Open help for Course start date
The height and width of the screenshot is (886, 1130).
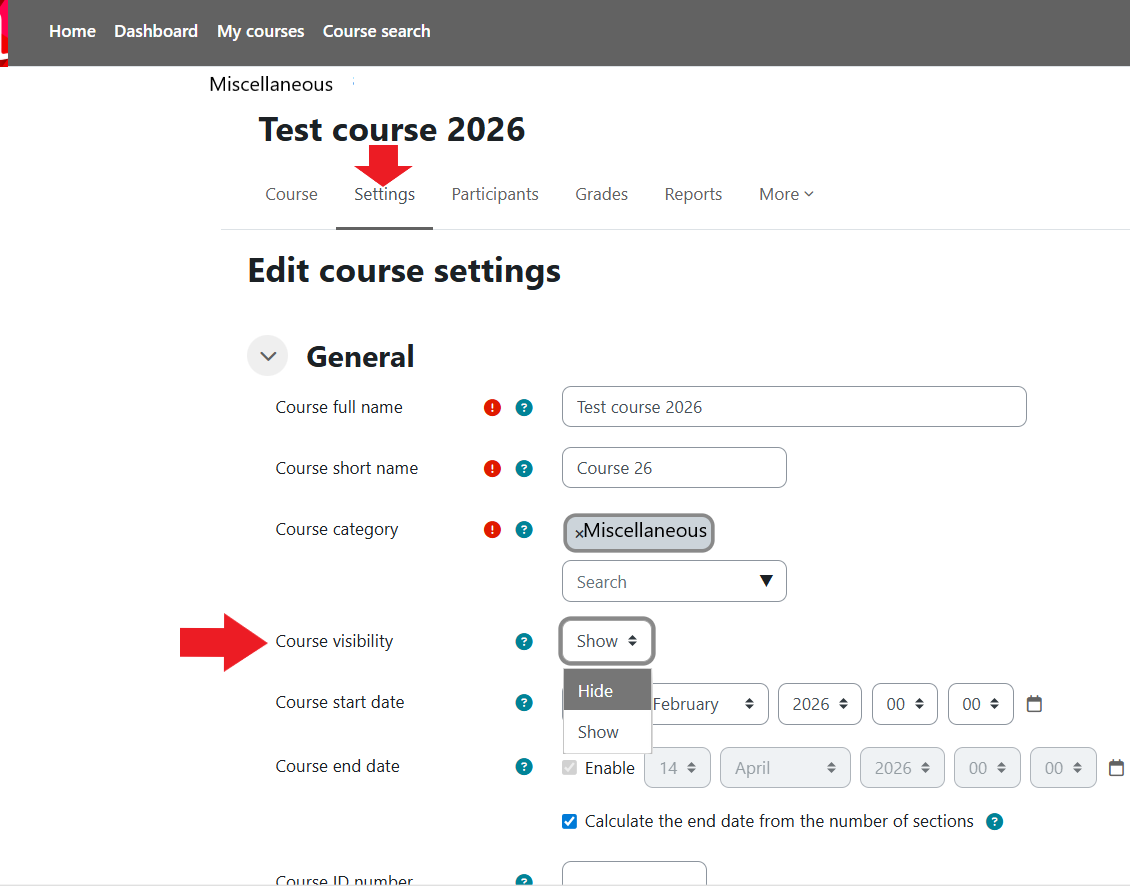(x=524, y=703)
